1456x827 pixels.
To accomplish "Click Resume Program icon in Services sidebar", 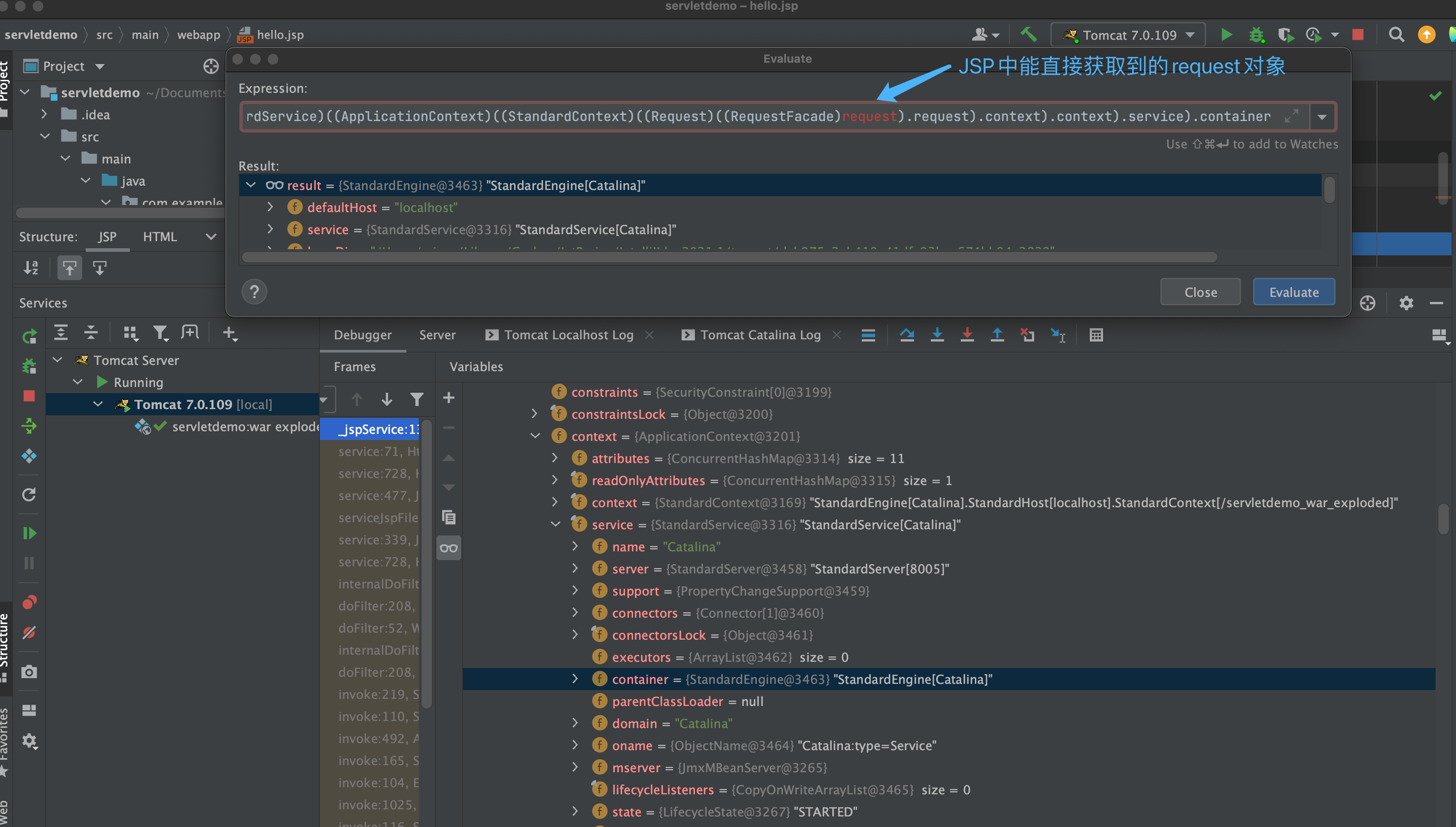I will tap(29, 533).
